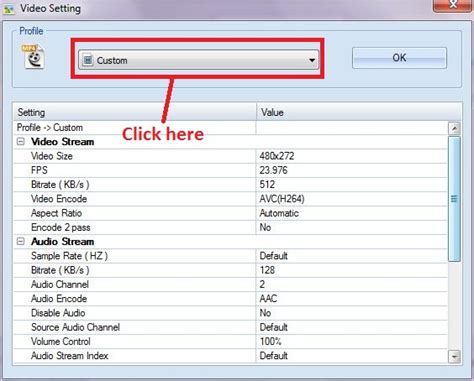Click the vertical scrollbar thumb
This screenshot has width=474, height=381.
click(454, 199)
